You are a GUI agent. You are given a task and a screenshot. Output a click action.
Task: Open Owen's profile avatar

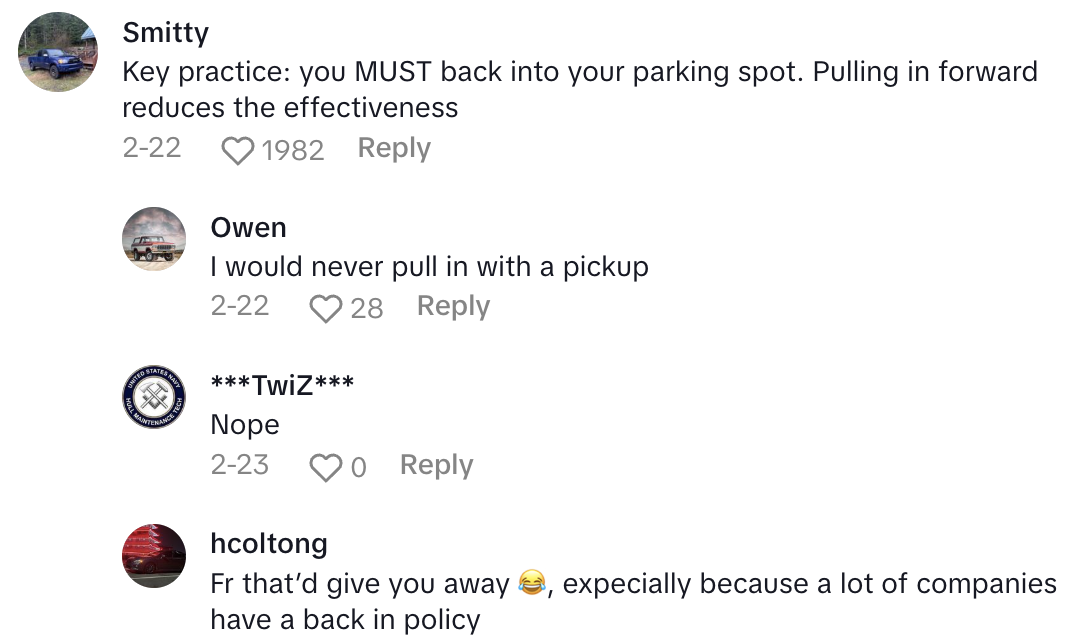[x=154, y=240]
